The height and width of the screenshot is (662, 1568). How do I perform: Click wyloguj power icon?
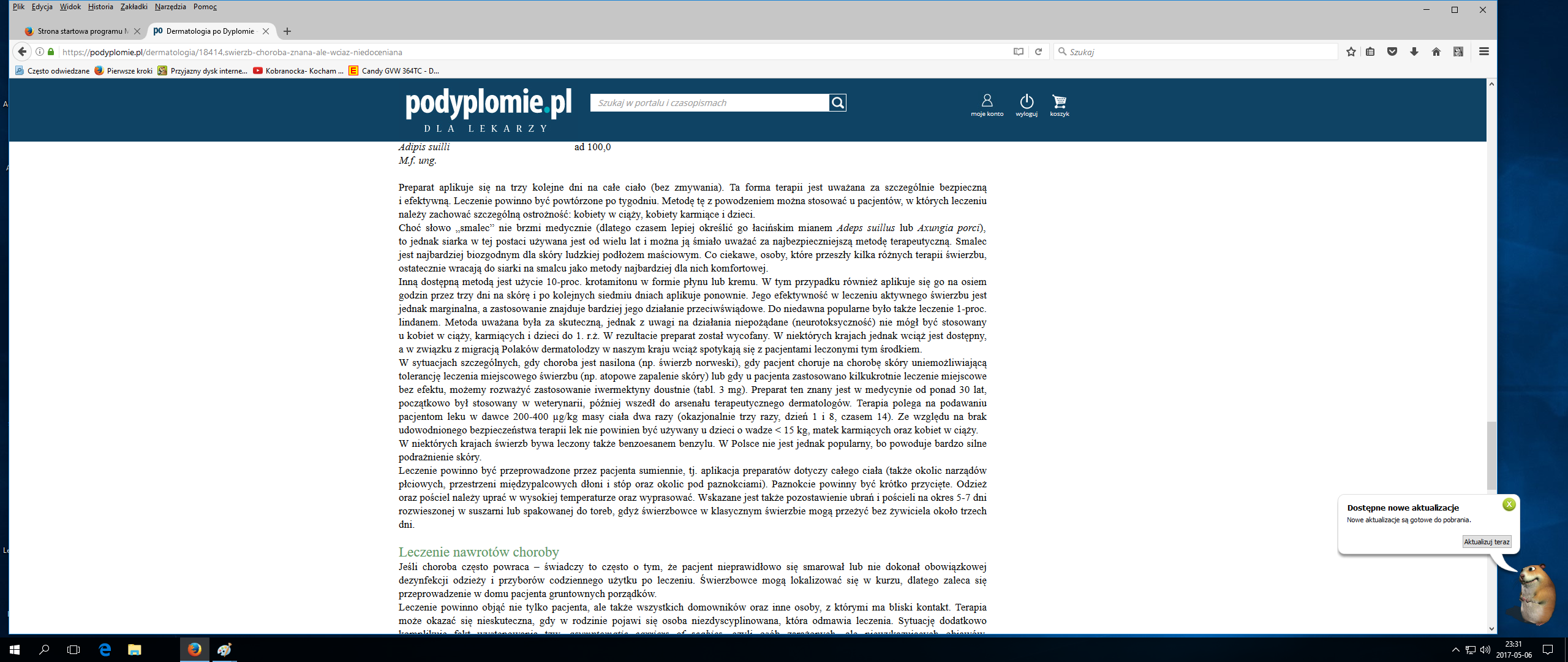click(1027, 105)
